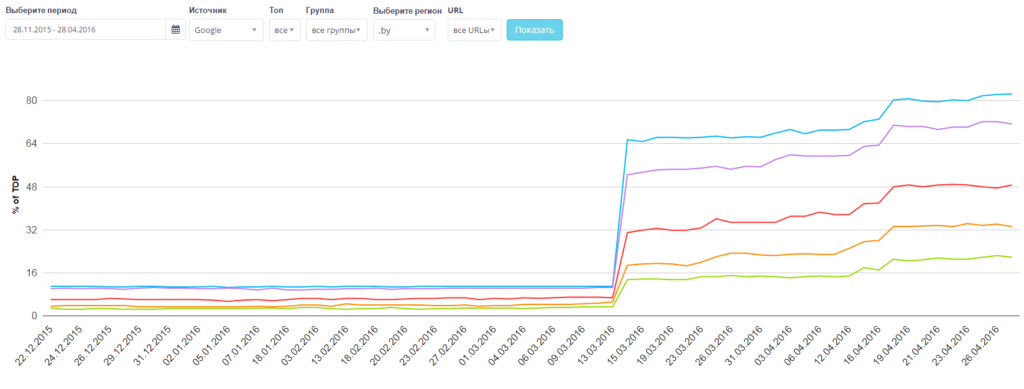
Task: Open the region dropdown showing .by
Action: (404, 29)
